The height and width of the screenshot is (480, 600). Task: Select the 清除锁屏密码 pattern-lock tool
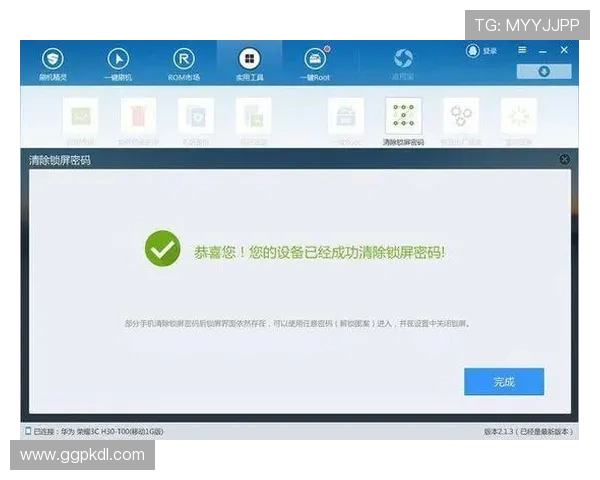tap(403, 116)
